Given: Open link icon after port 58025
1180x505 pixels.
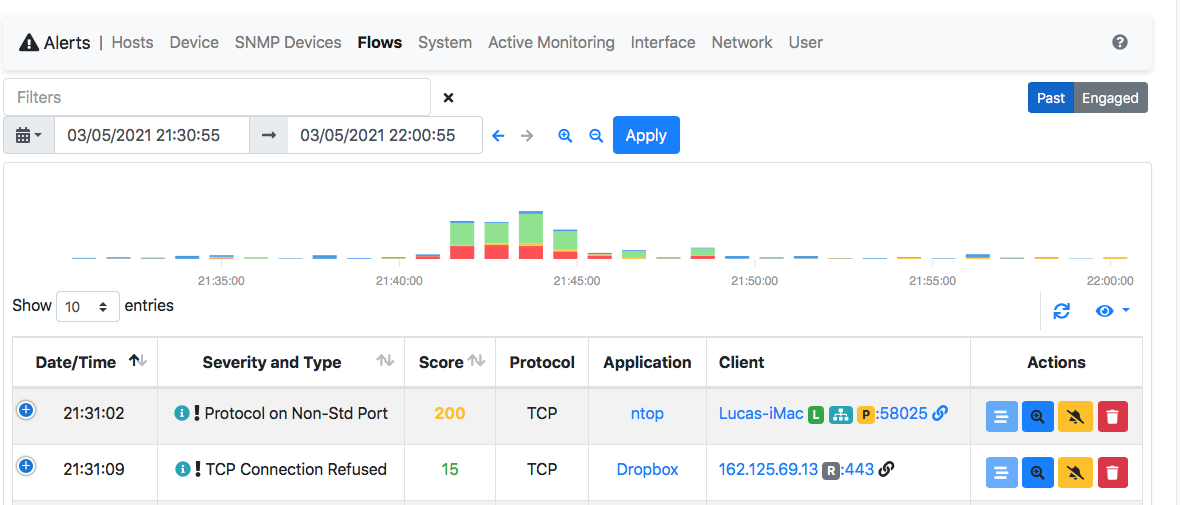Looking at the screenshot, I should 940,413.
